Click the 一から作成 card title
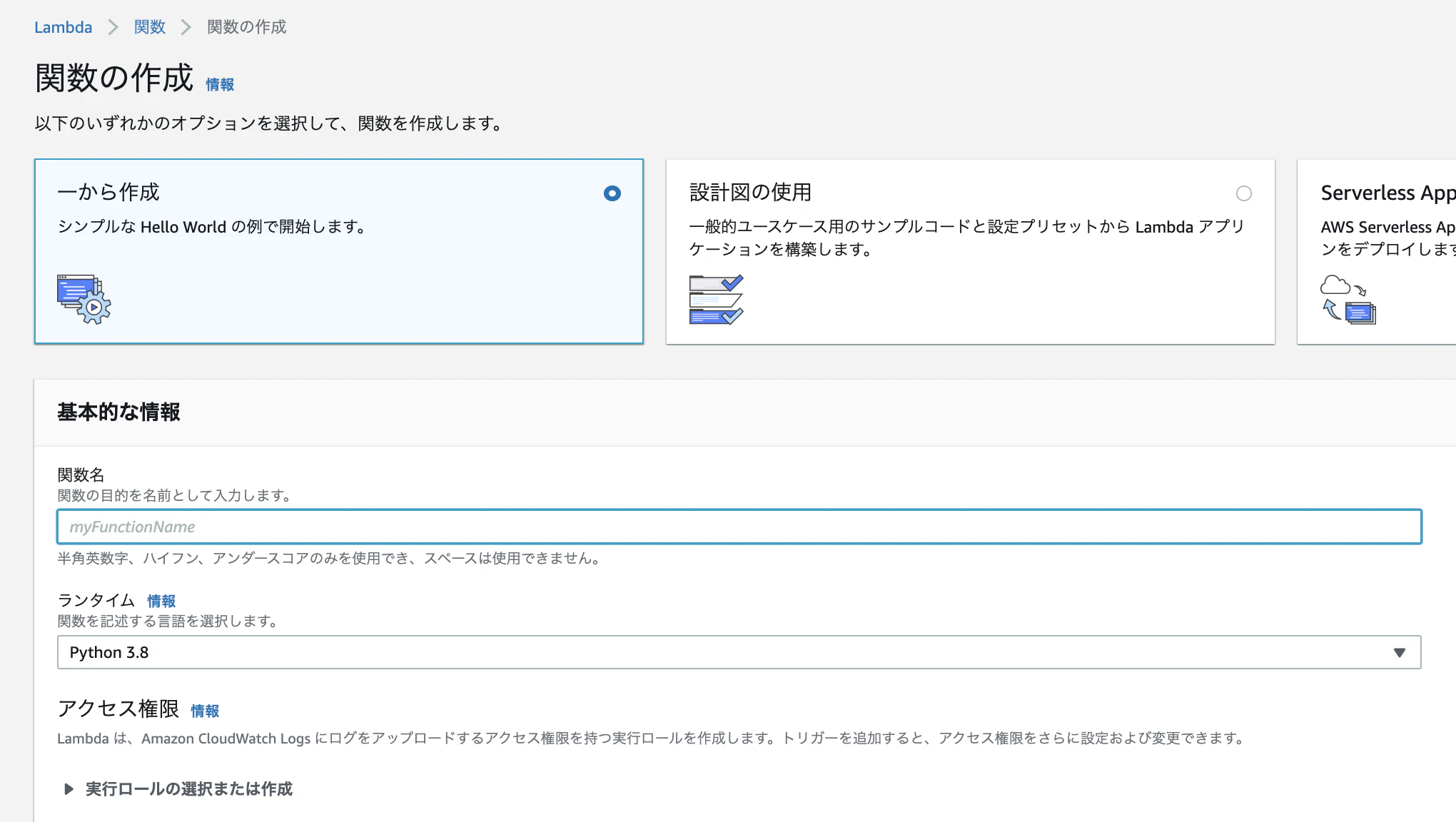The image size is (1456, 822). (108, 192)
